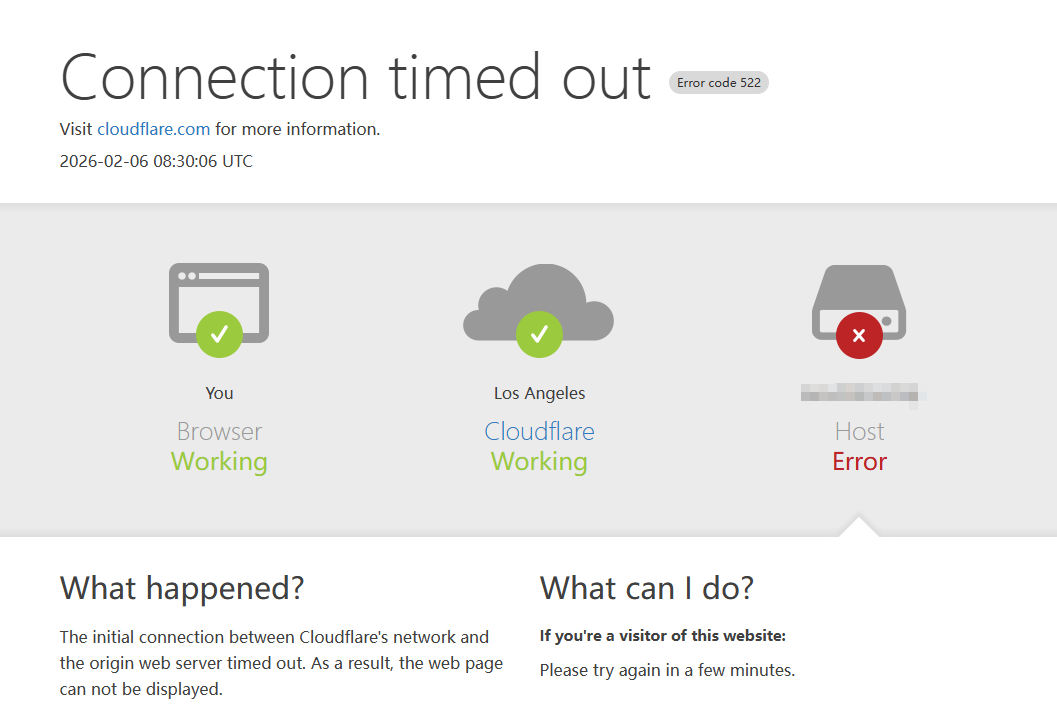Open the cloudflare.com link
Viewport: 1057px width, 710px height.
[154, 129]
